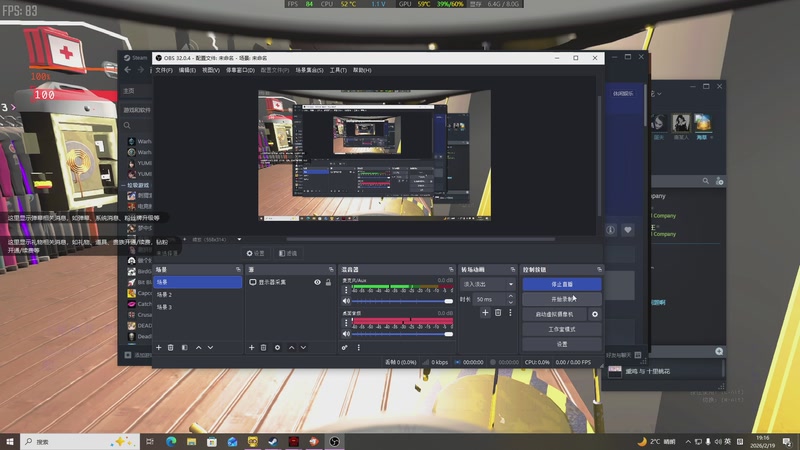Open 场景集合(S) menu in OBS

pos(309,70)
